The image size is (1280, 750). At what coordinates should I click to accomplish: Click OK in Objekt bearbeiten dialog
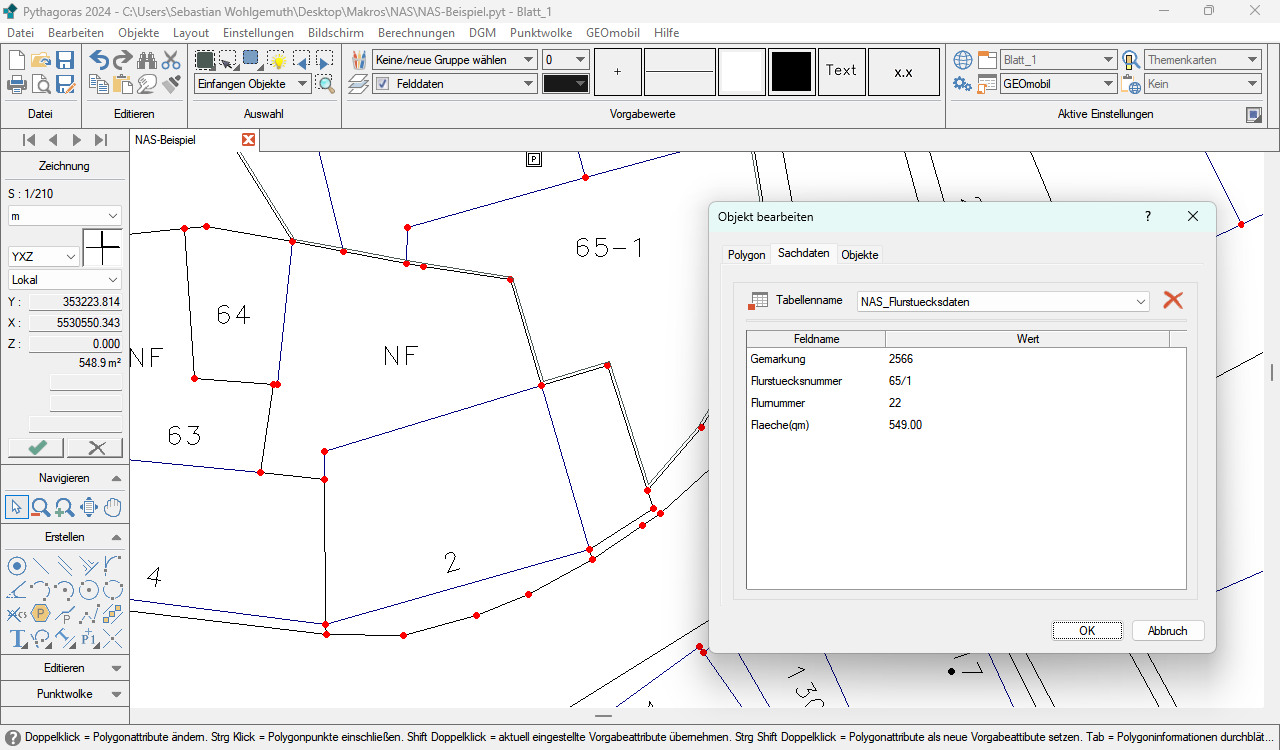coord(1087,631)
